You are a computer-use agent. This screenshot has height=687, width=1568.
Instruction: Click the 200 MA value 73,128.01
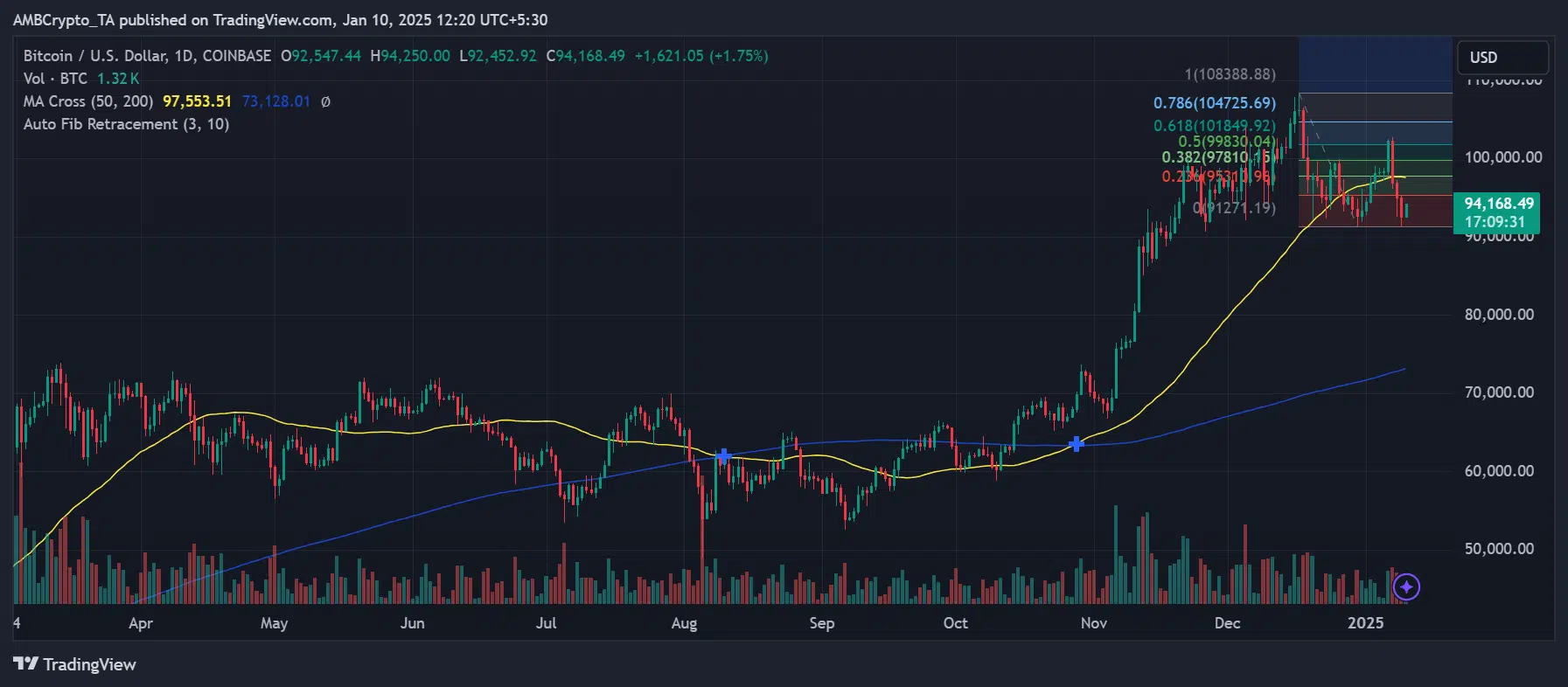(276, 101)
